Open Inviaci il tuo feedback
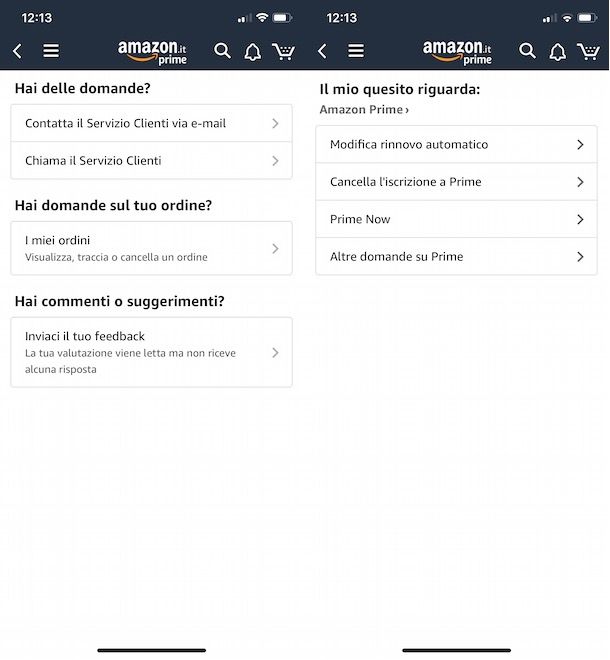610x660 pixels. click(152, 352)
